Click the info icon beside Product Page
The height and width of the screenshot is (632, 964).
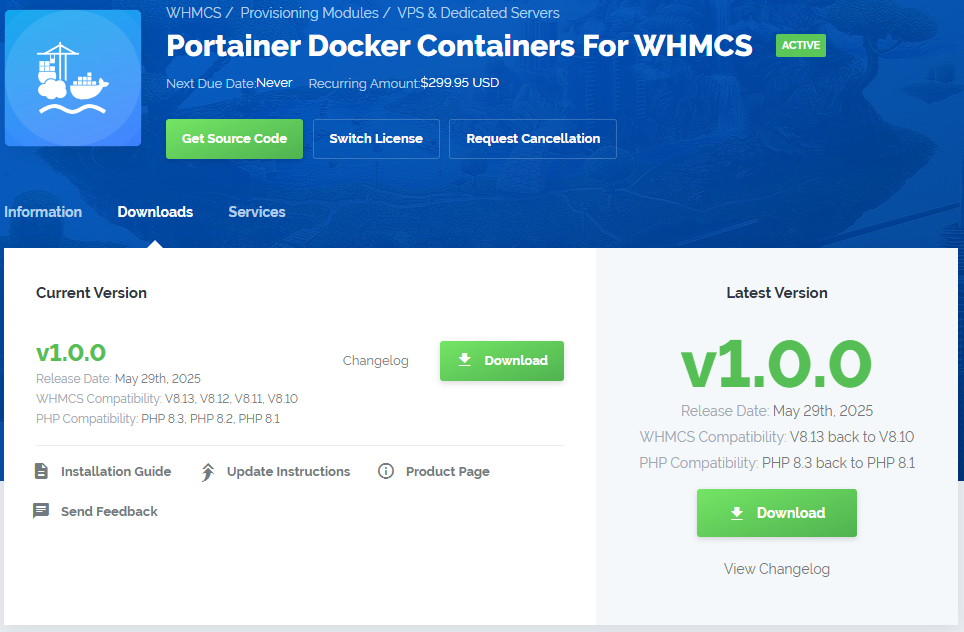point(385,472)
